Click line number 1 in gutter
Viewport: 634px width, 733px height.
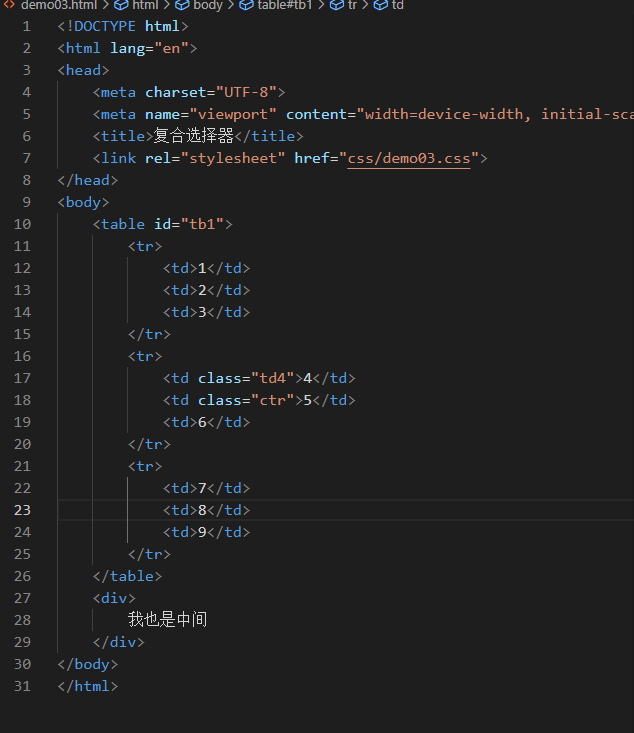[x=27, y=26]
